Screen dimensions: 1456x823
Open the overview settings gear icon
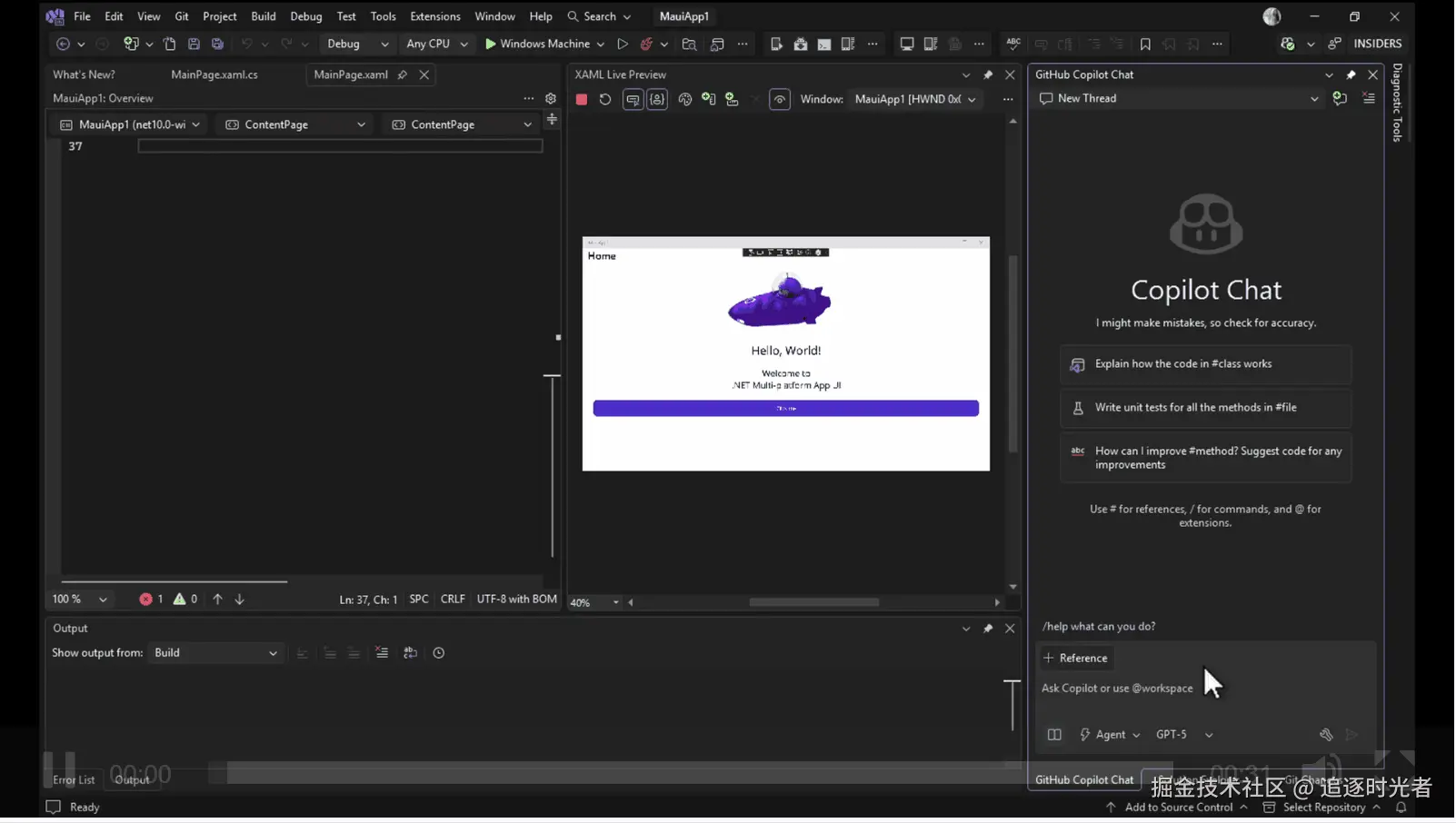point(551,98)
